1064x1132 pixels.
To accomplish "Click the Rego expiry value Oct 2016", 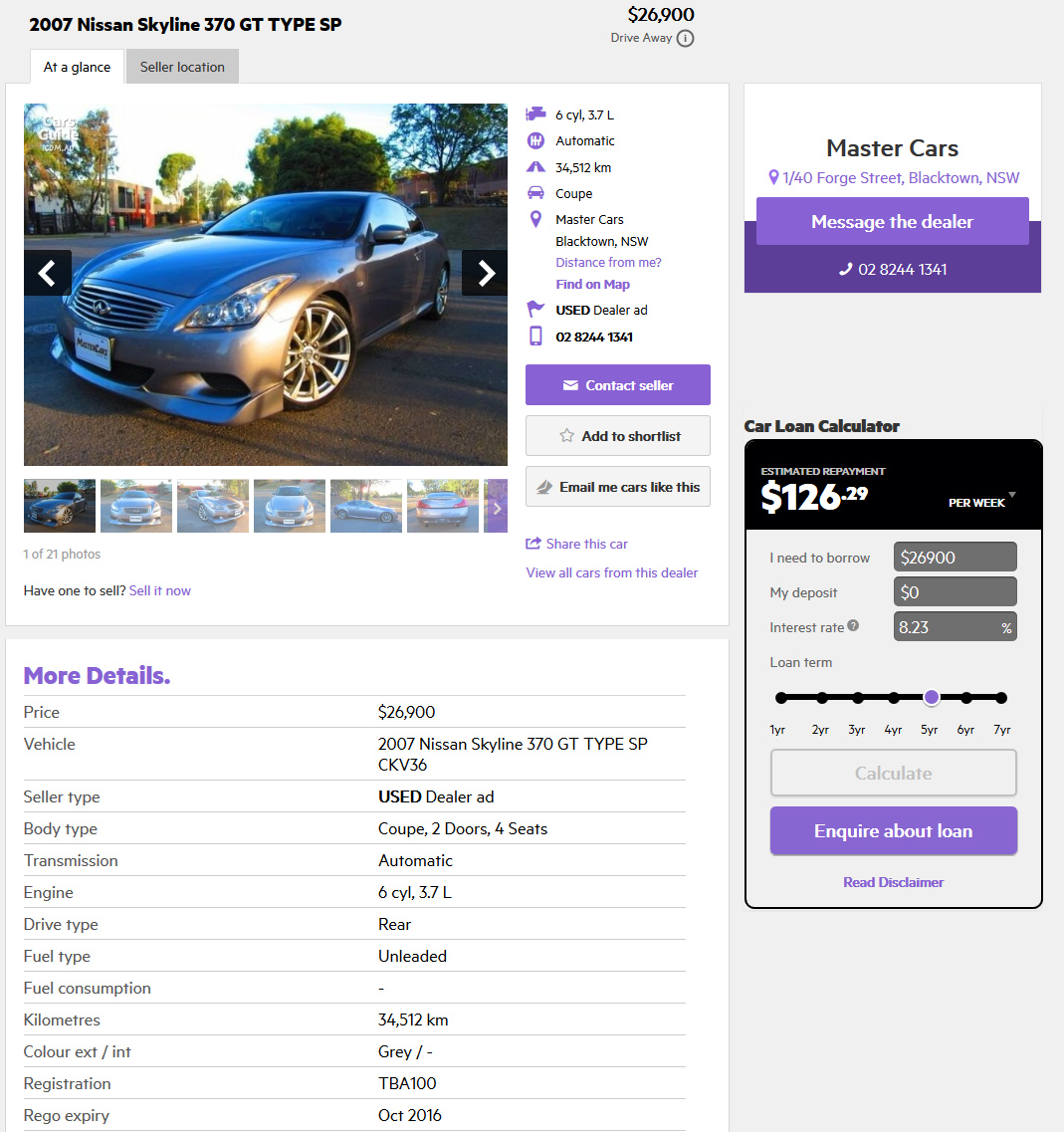I will coord(410,1115).
